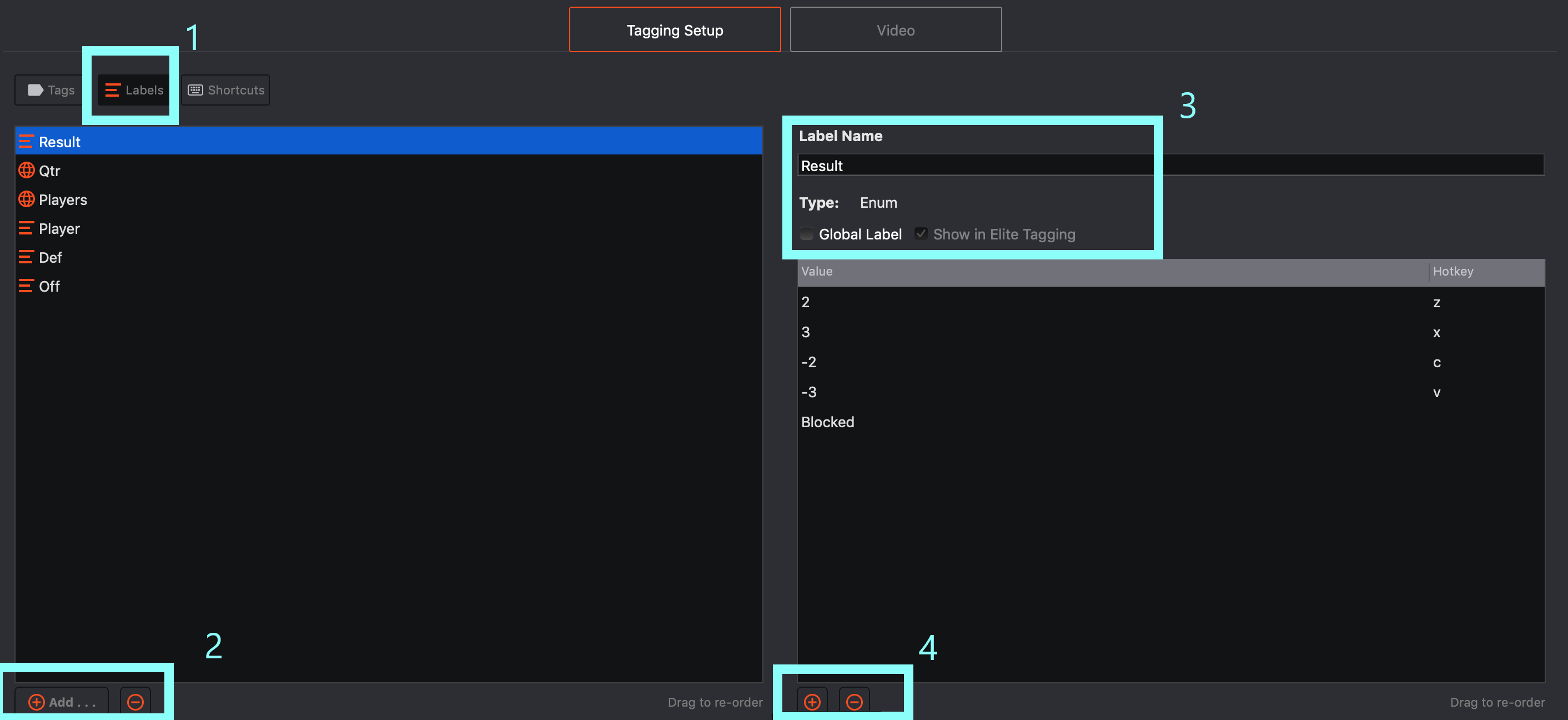Screen dimensions: 1568x720
Task: Open the Shortcuts sub-tab
Action: pyautogui.click(x=225, y=90)
